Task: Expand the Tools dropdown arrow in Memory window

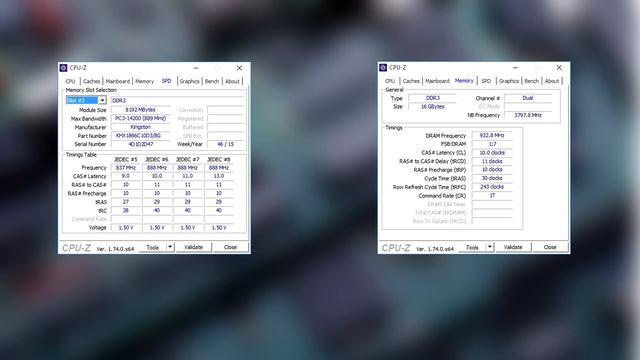Action: [489, 247]
